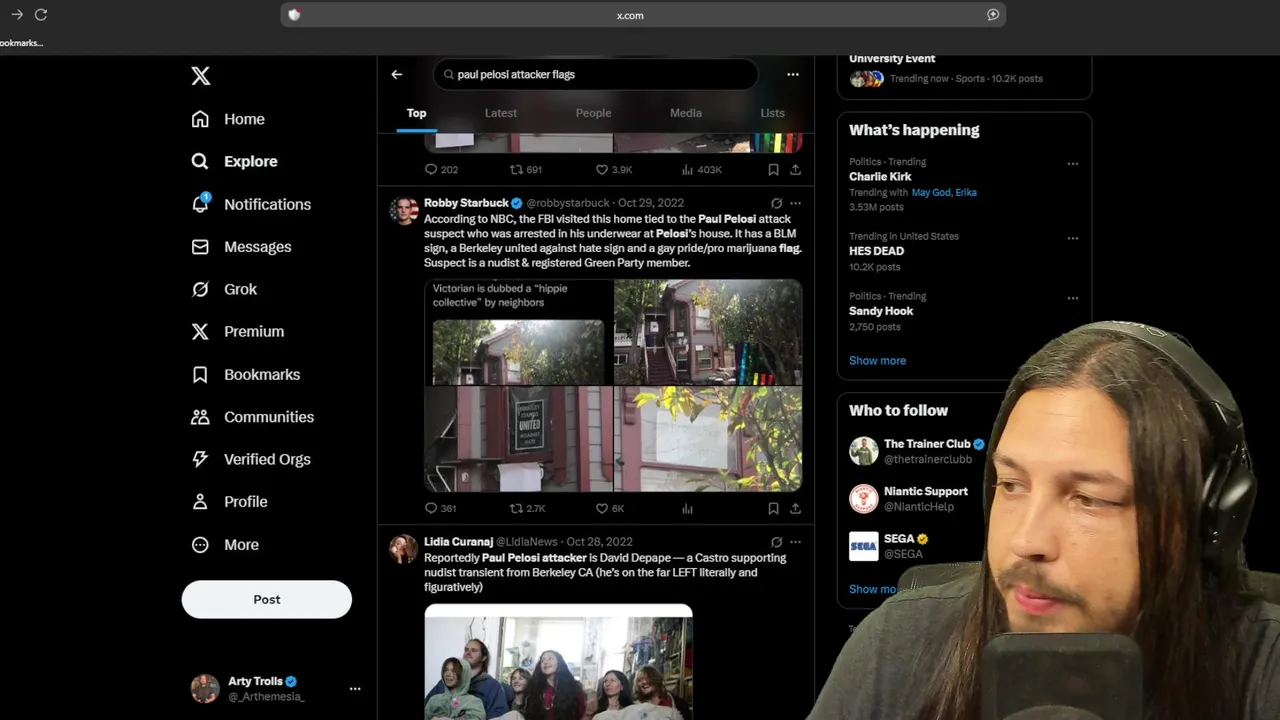Viewport: 1280px width, 720px height.
Task: Click Grok icon on Lidia Curanaj post
Action: (776, 542)
